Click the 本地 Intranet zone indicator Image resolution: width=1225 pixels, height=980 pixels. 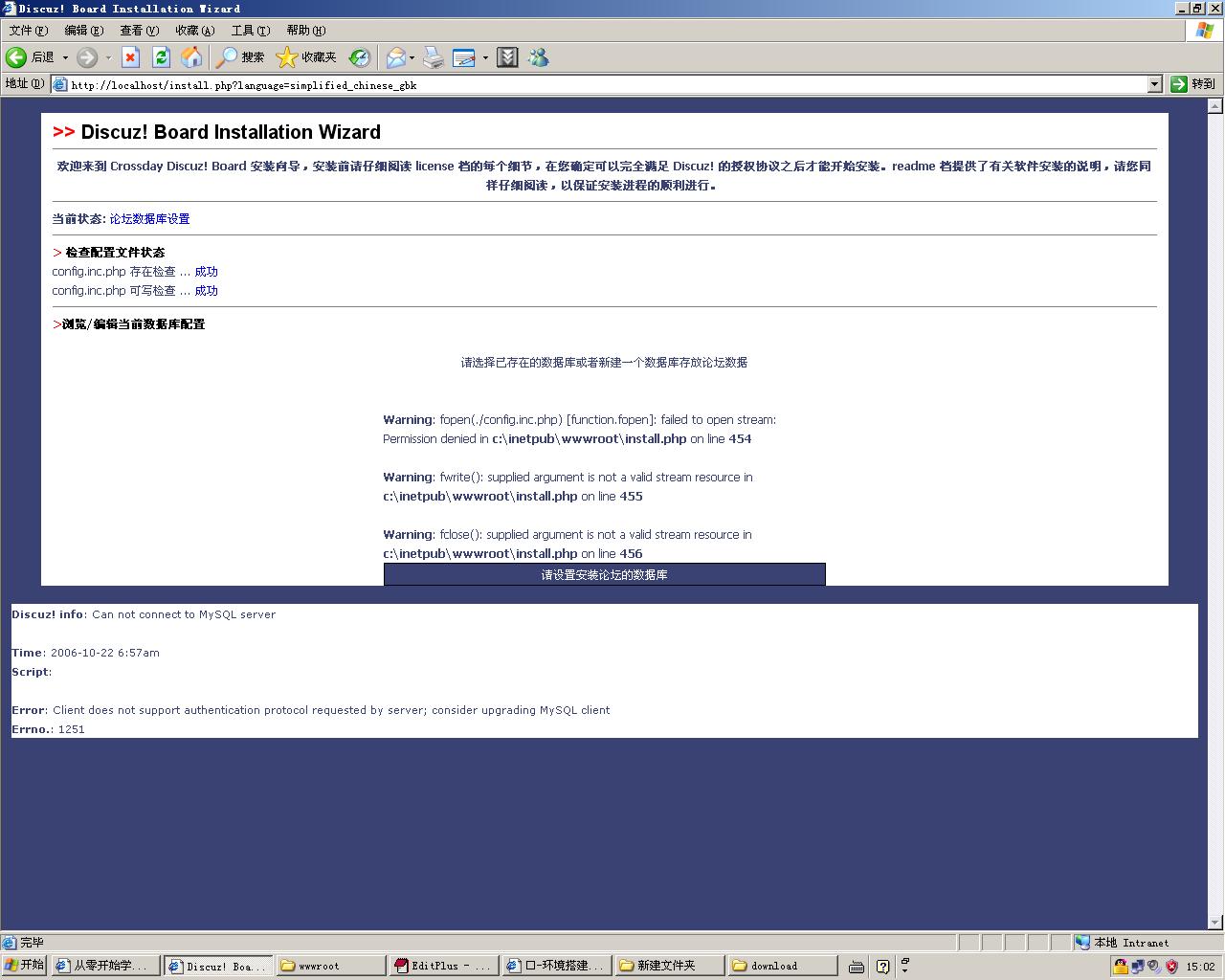1122,943
